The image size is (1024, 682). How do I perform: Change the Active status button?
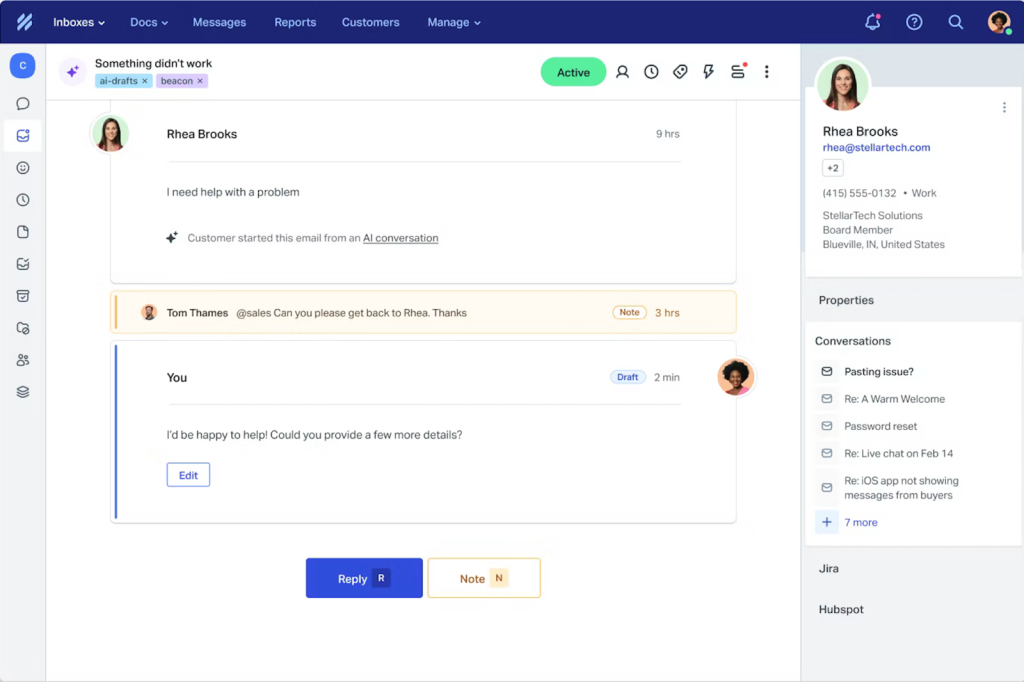573,72
